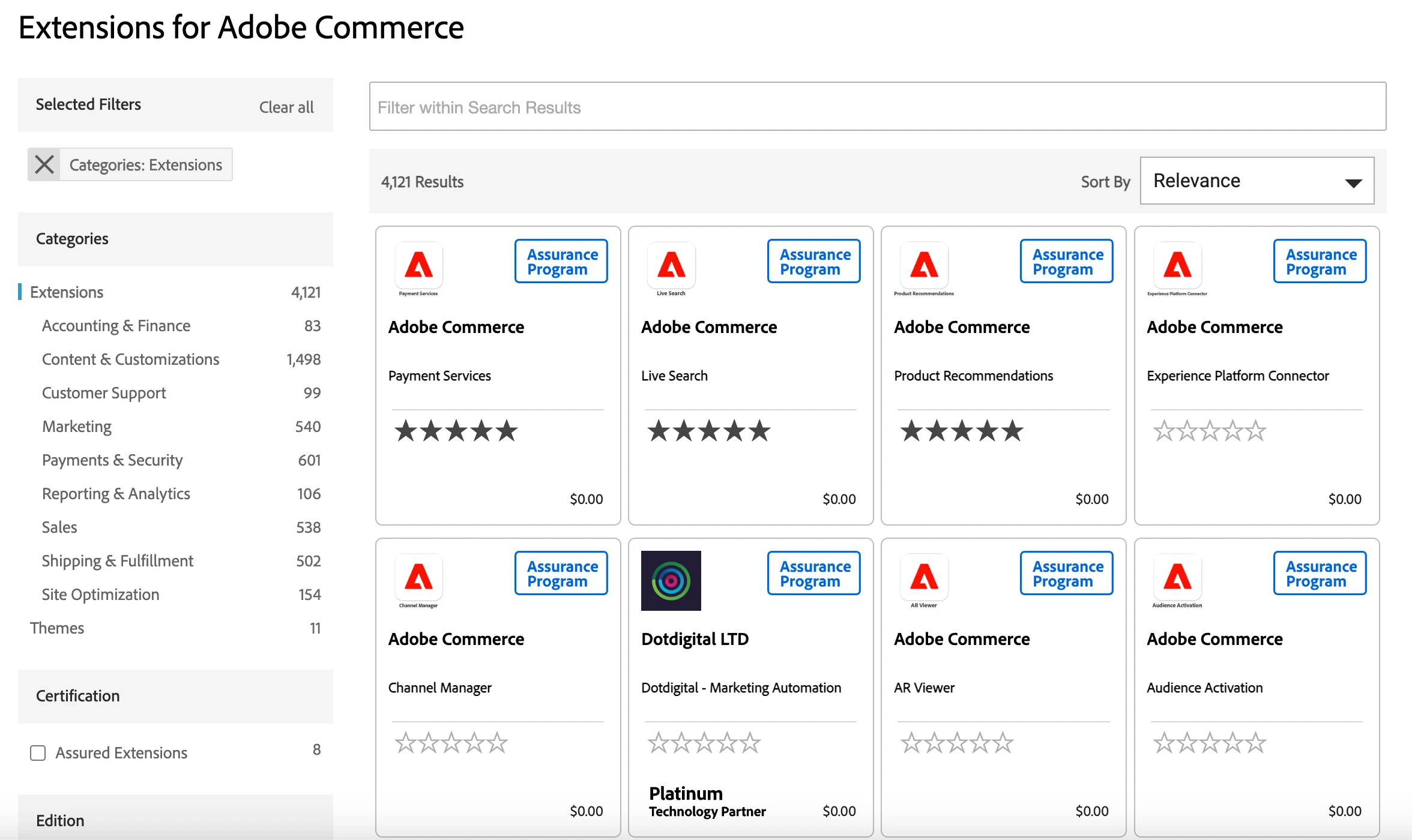Open the Live Search extension
1412x840 pixels.
click(x=674, y=376)
